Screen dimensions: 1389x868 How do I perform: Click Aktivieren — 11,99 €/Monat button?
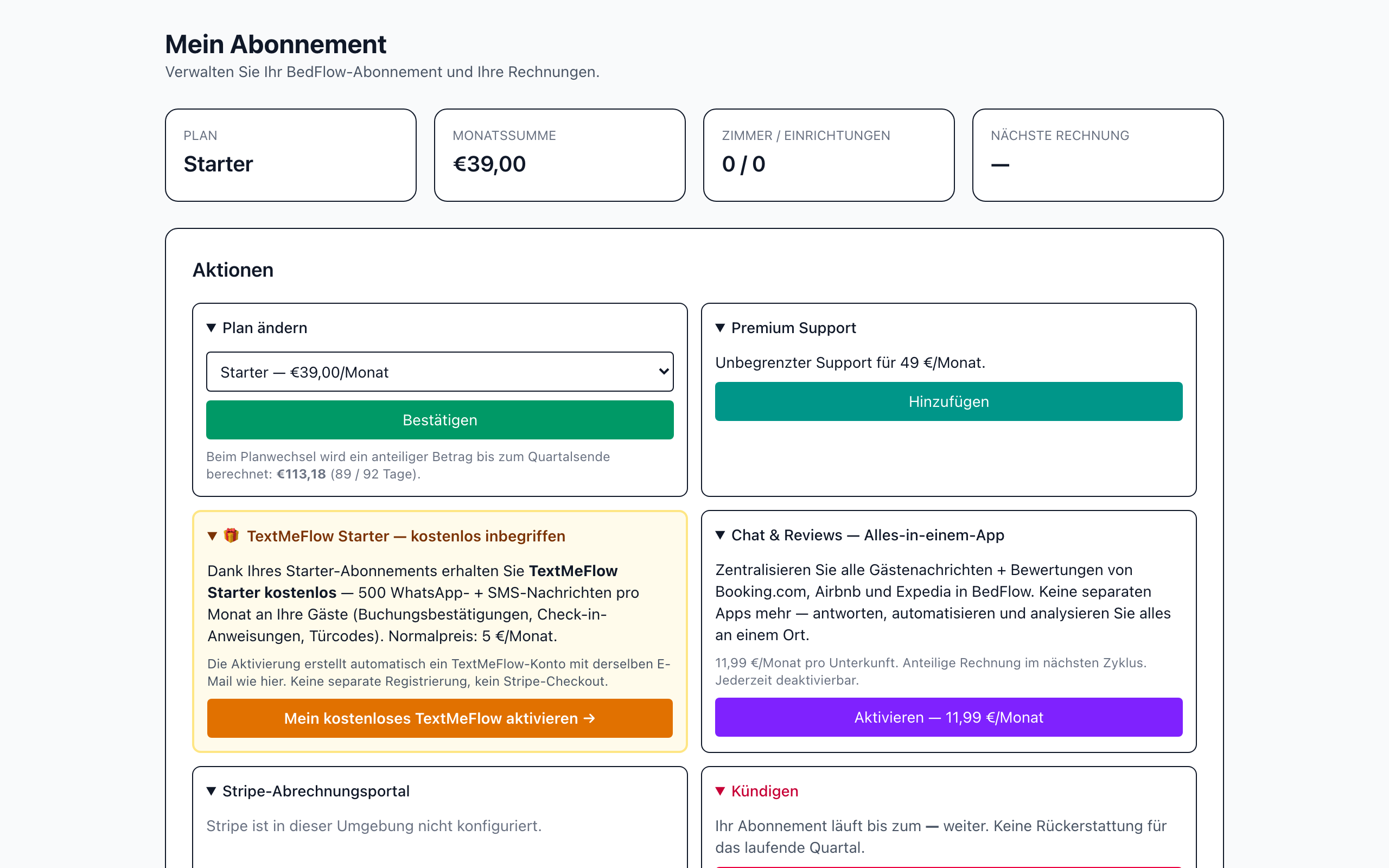pos(948,717)
